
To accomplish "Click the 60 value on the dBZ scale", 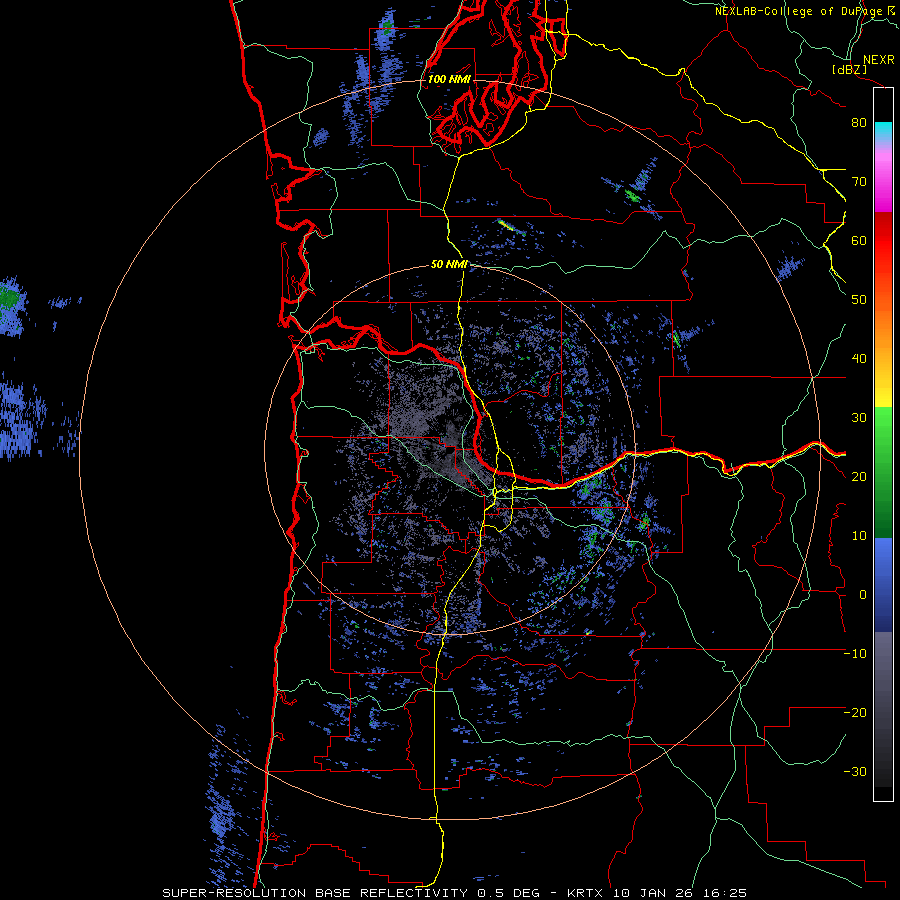I will [859, 240].
